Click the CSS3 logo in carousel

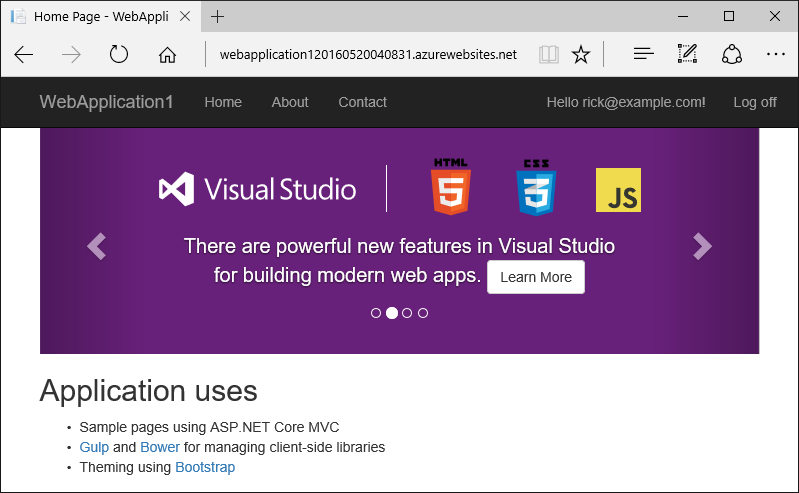536,187
